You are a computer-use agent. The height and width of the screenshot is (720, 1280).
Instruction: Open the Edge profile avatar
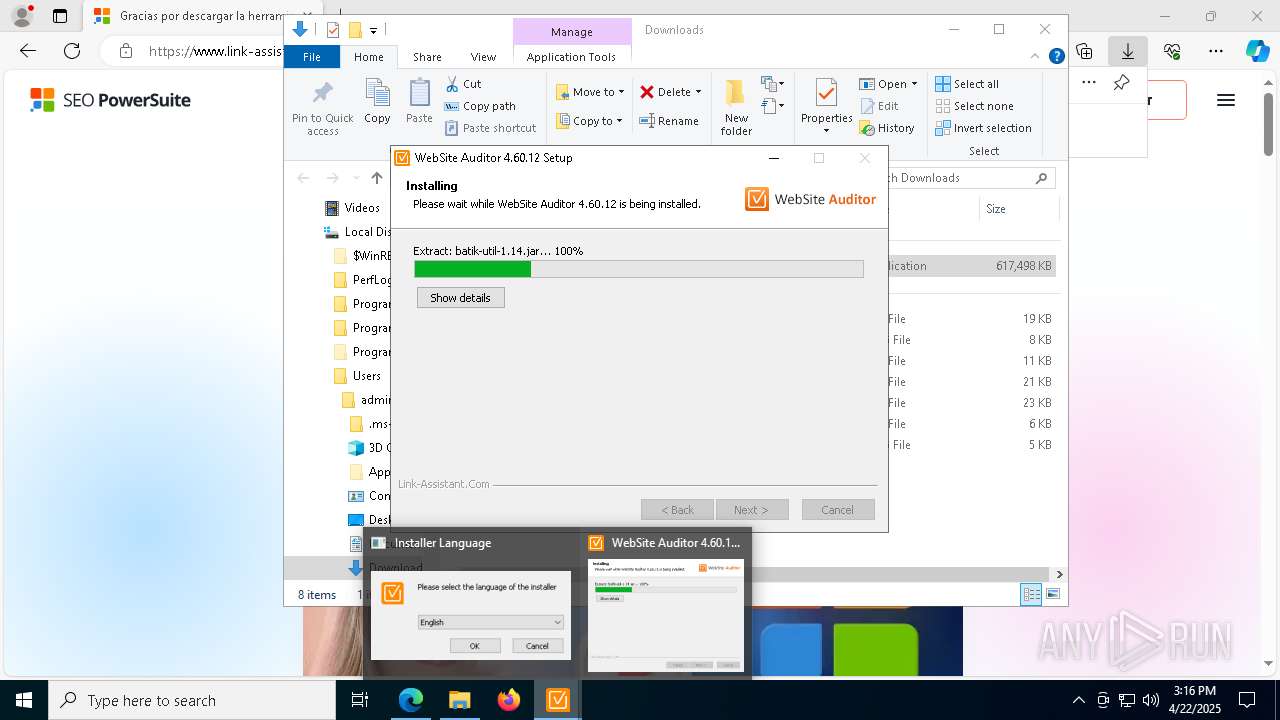point(21,16)
